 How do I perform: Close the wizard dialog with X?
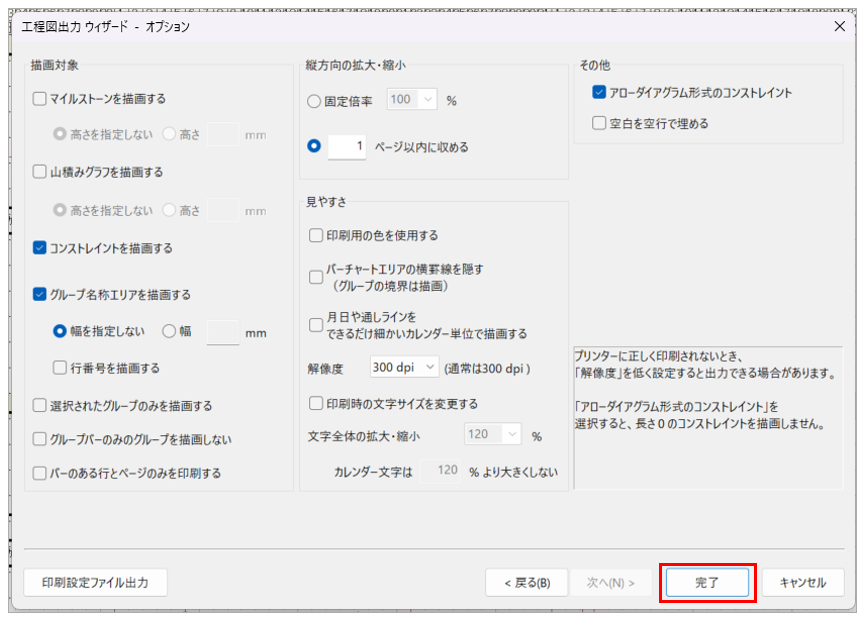(839, 26)
